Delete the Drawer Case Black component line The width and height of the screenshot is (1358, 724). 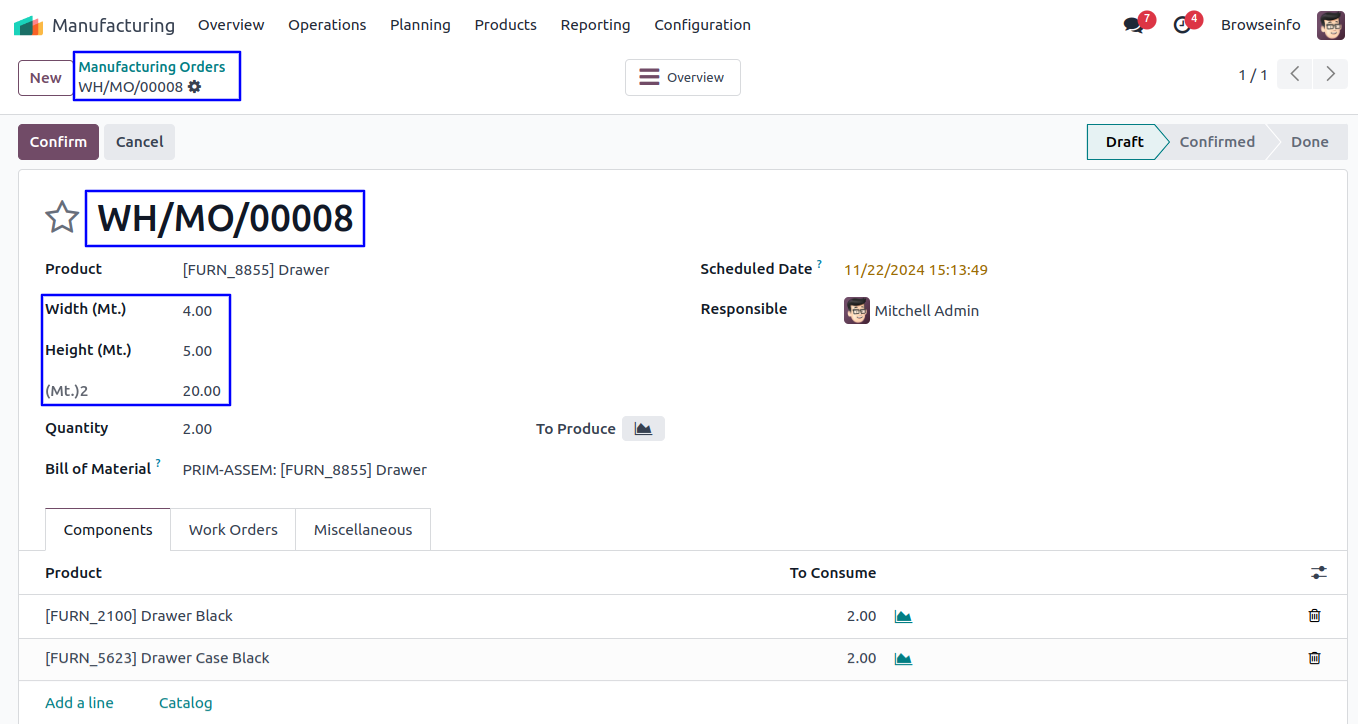point(1314,658)
